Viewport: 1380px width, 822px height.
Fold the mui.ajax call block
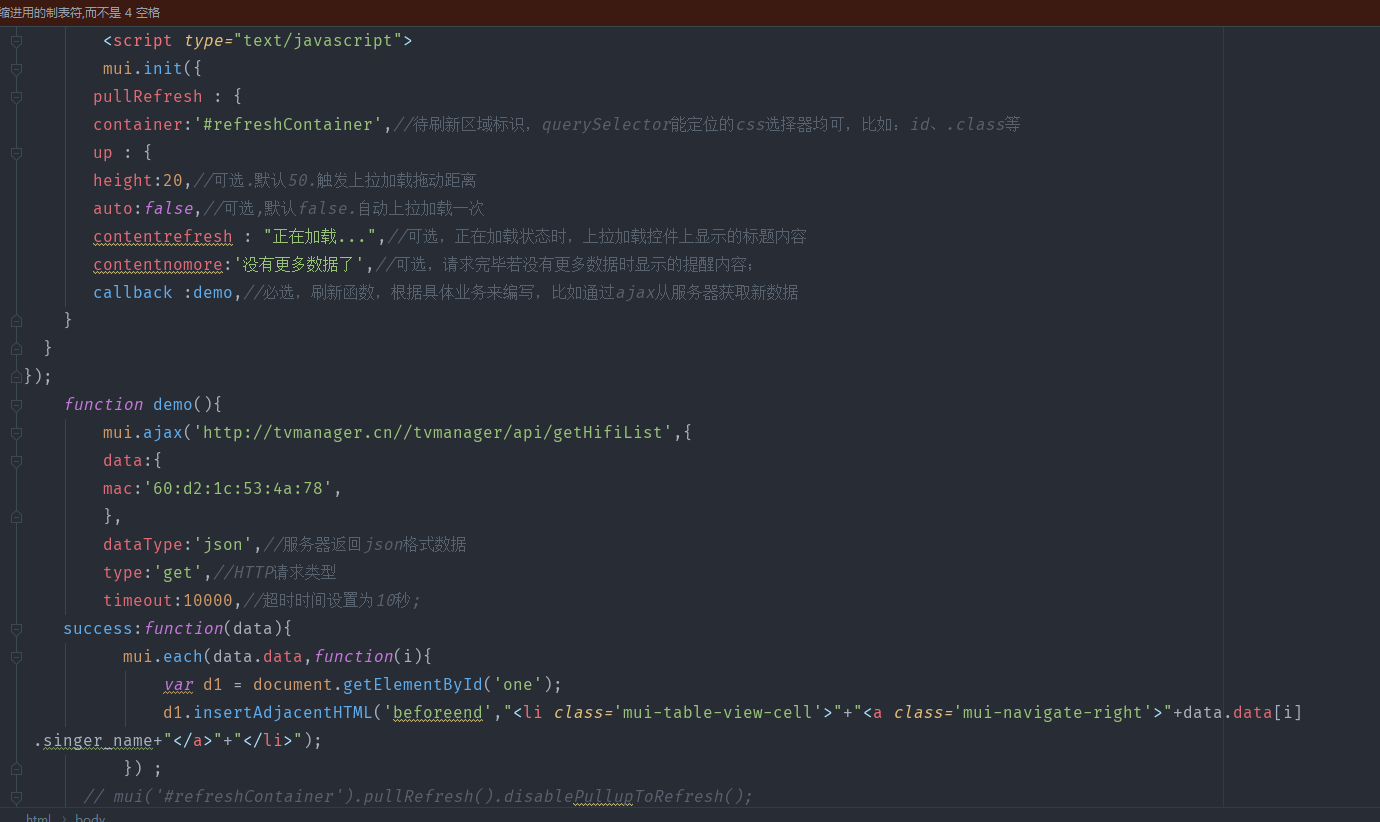click(x=16, y=433)
